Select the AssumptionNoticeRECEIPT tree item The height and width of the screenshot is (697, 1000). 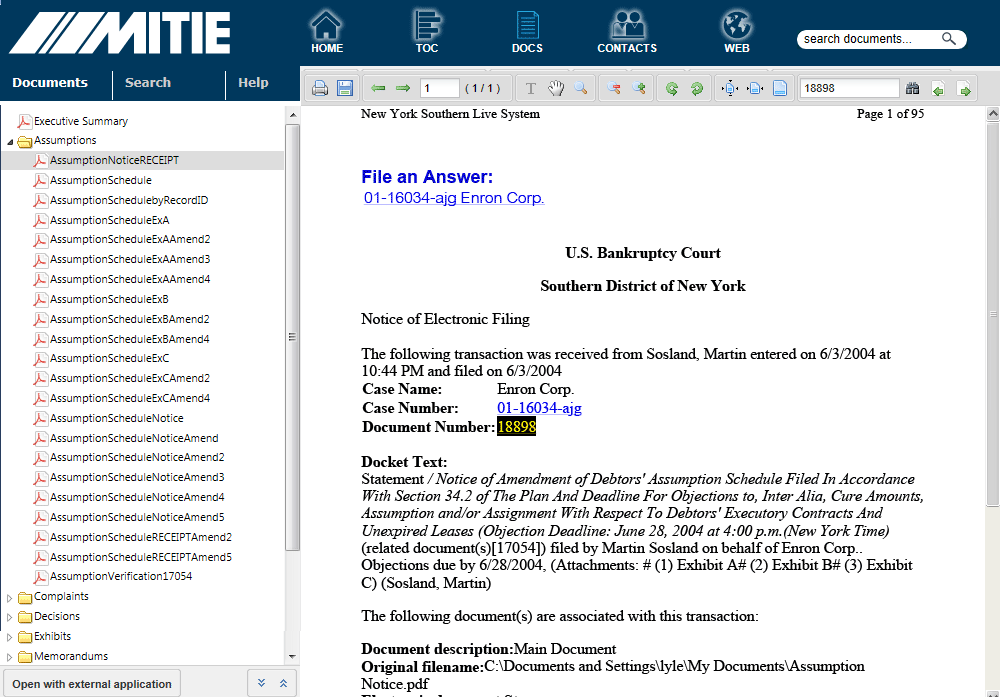(x=143, y=160)
